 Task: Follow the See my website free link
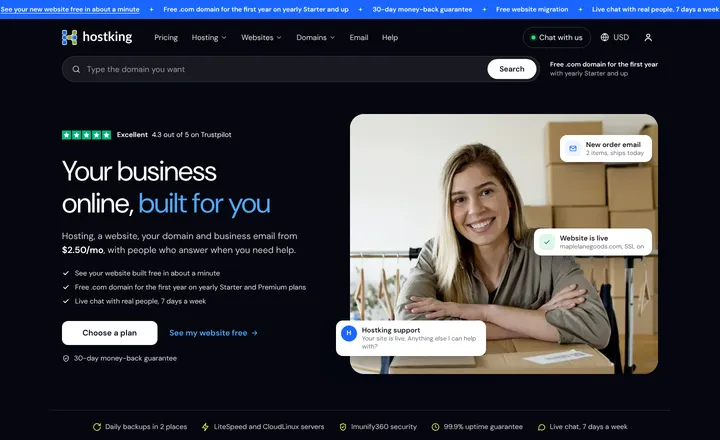click(x=214, y=333)
